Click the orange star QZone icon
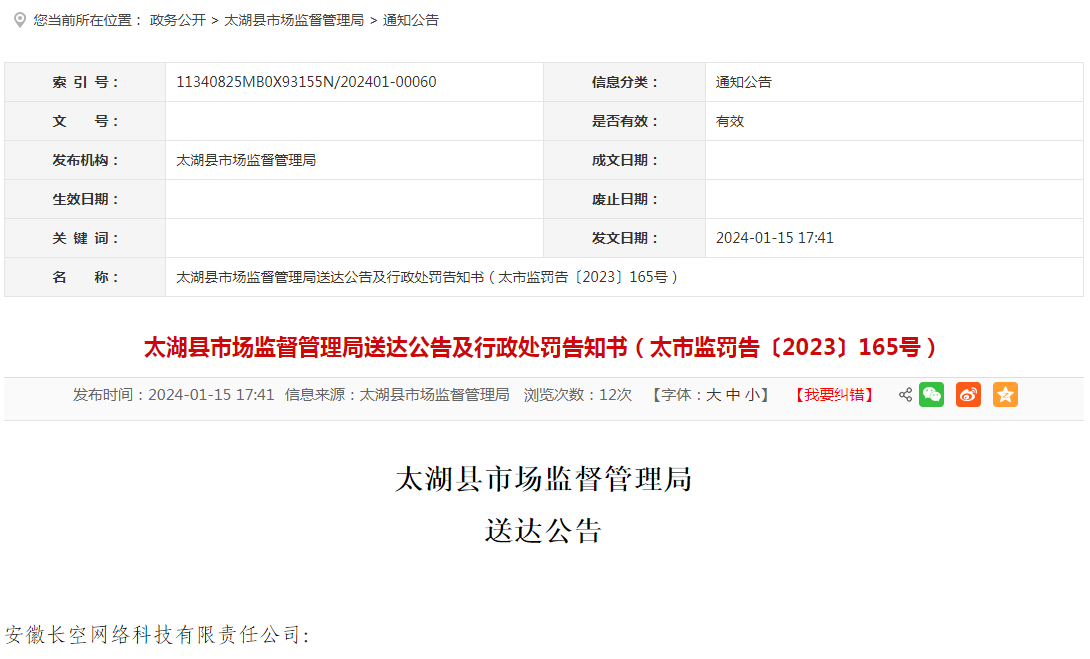The height and width of the screenshot is (659, 1090). pos(1005,395)
